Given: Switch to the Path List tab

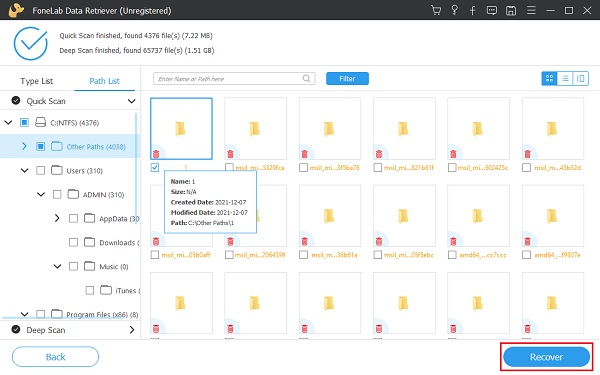Looking at the screenshot, I should [104, 81].
